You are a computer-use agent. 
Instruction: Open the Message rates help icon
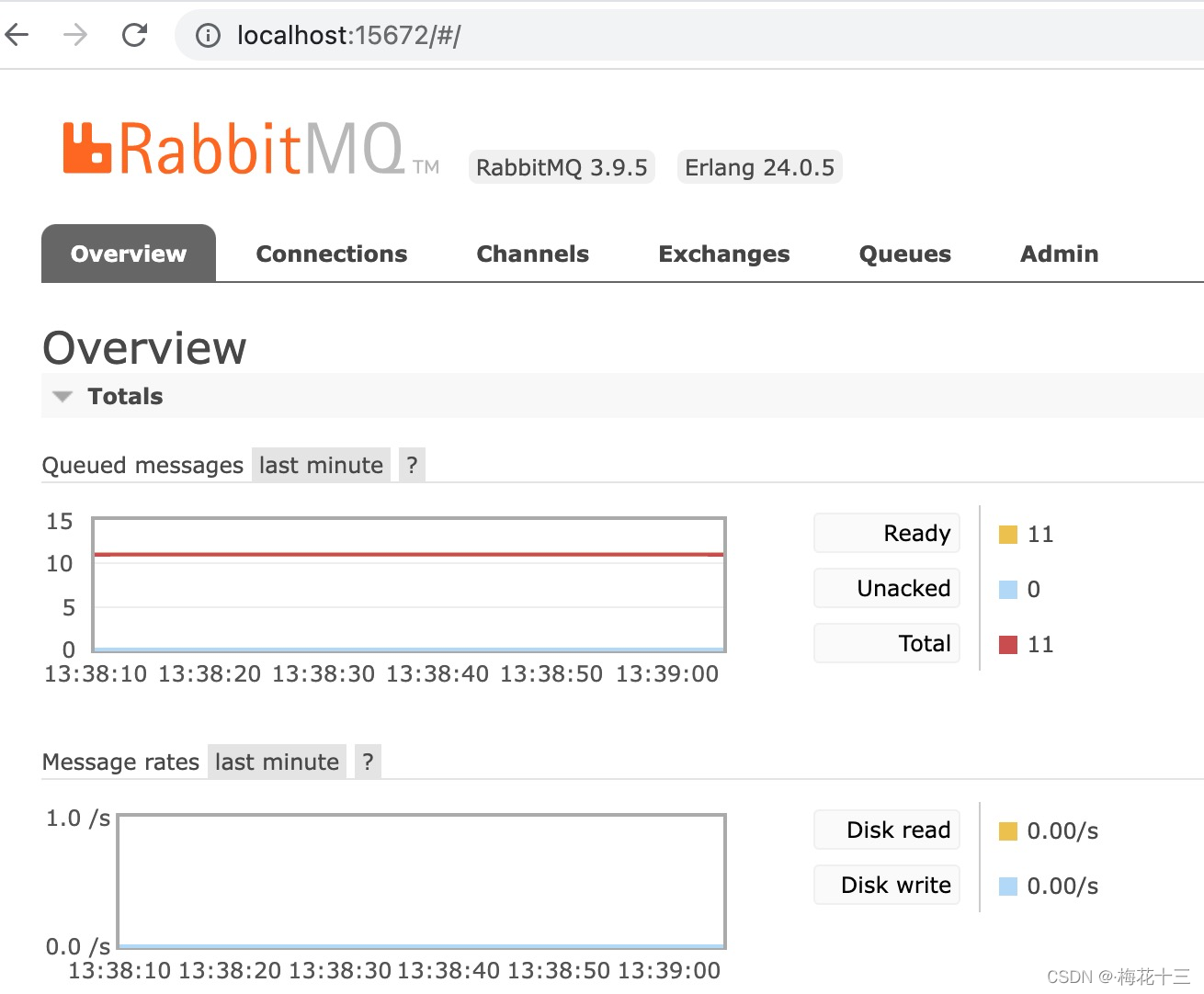click(x=367, y=762)
